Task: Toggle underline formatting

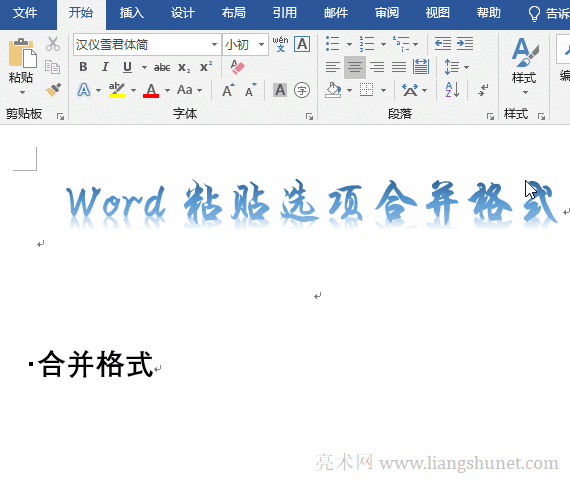Action: tap(127, 67)
